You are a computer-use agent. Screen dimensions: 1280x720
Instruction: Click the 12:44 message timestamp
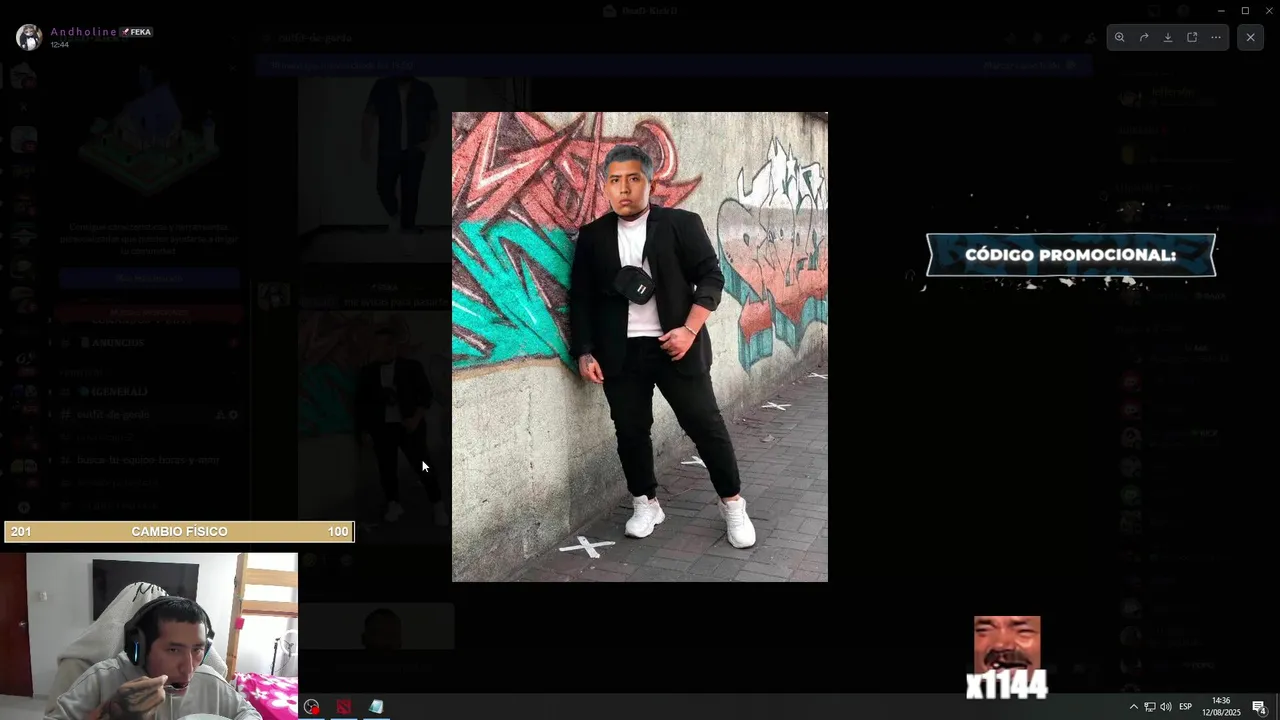pyautogui.click(x=60, y=45)
